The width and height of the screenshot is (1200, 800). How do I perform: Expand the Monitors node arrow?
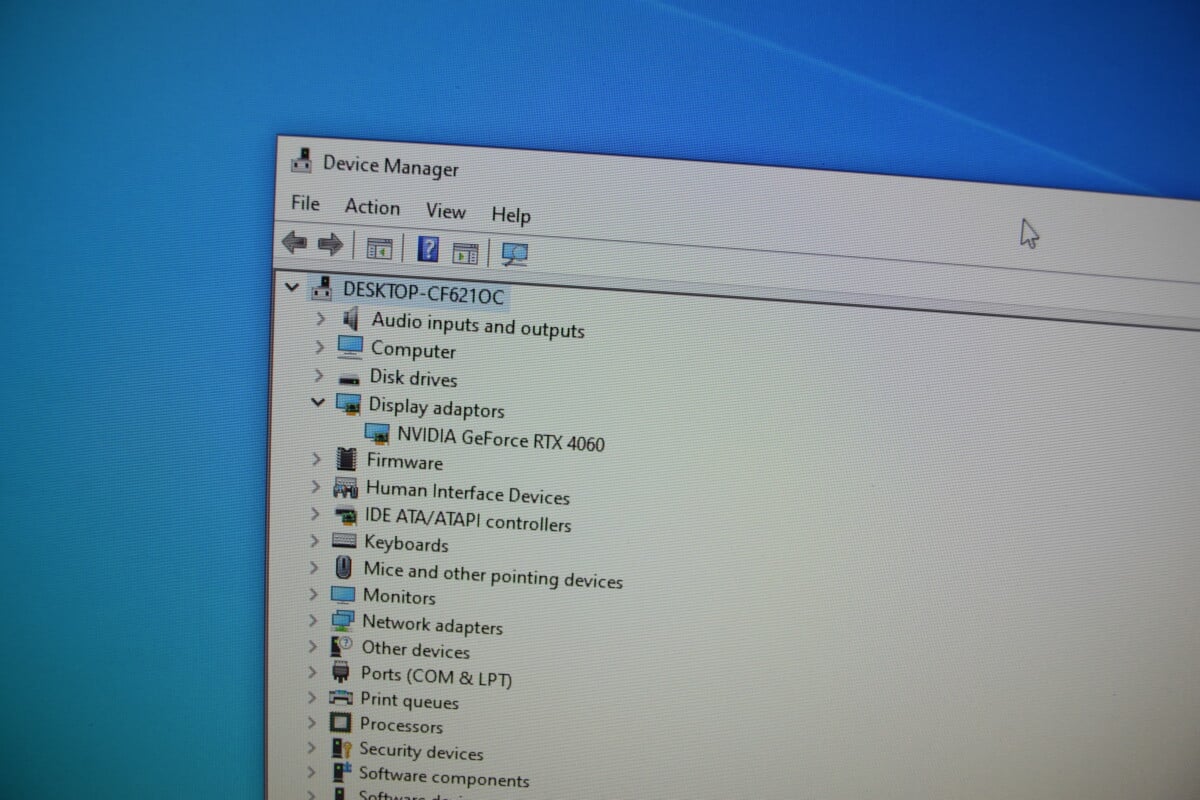(x=314, y=593)
